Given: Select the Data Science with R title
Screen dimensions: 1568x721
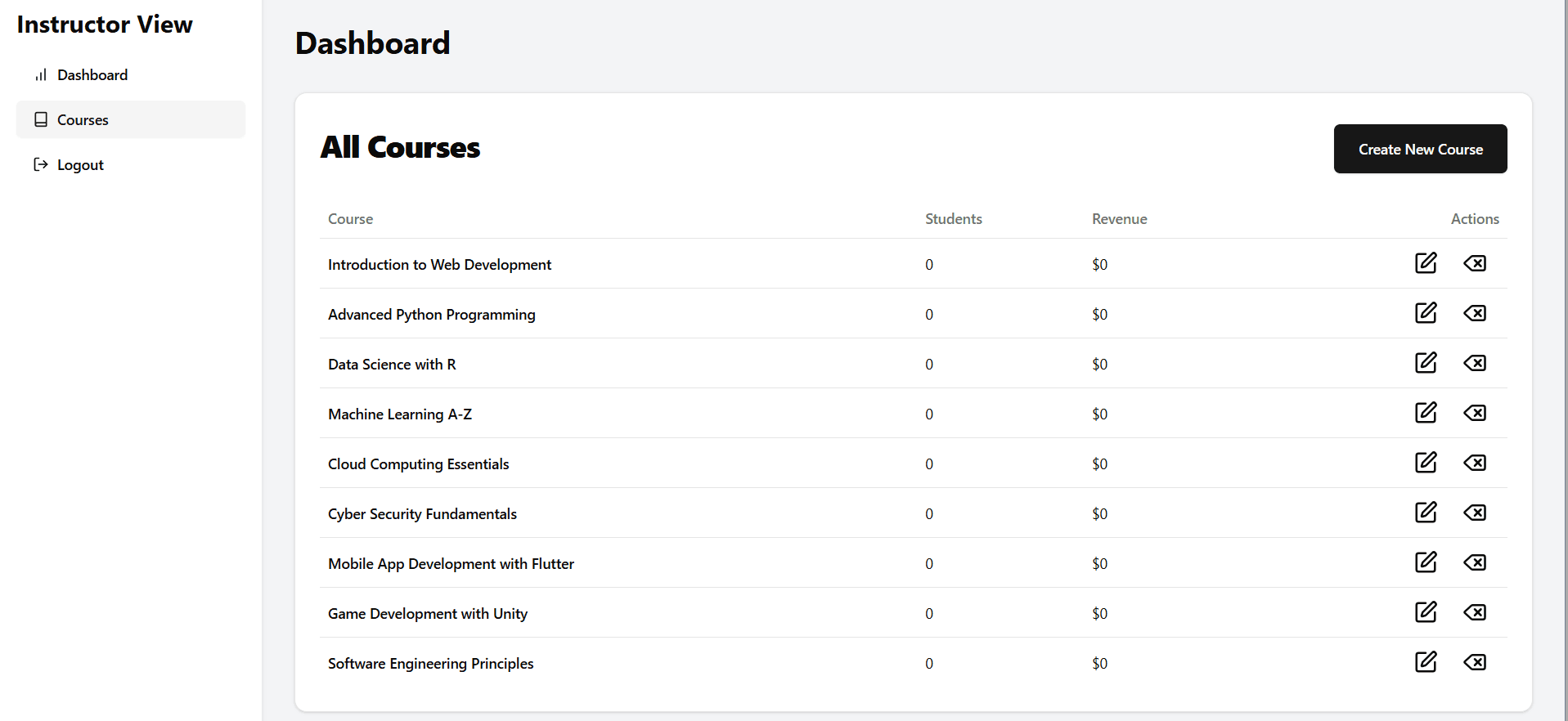Looking at the screenshot, I should pos(392,365).
